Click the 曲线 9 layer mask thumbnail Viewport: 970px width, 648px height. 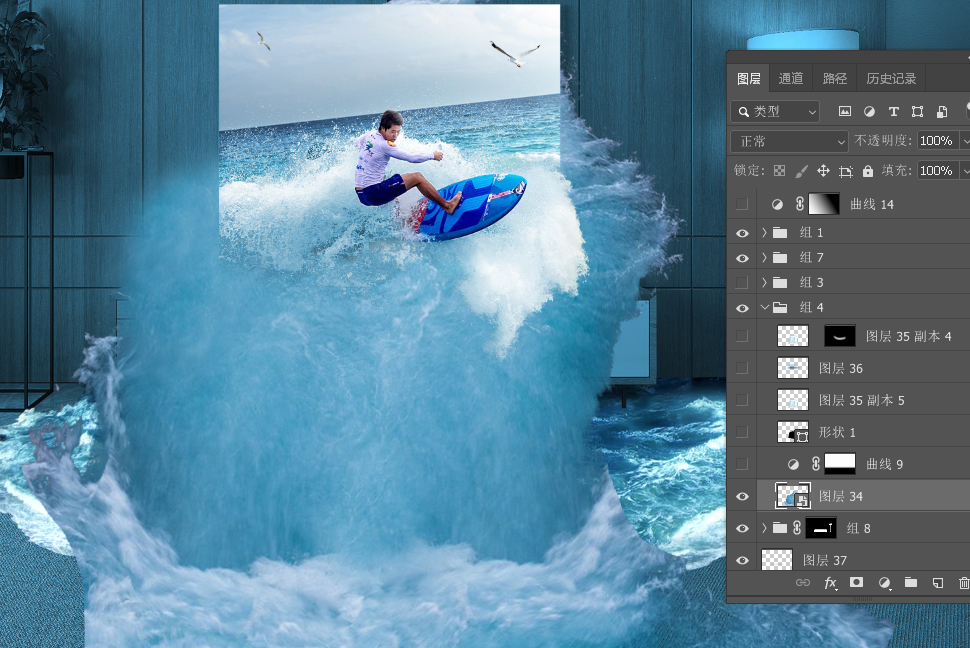pyautogui.click(x=840, y=464)
